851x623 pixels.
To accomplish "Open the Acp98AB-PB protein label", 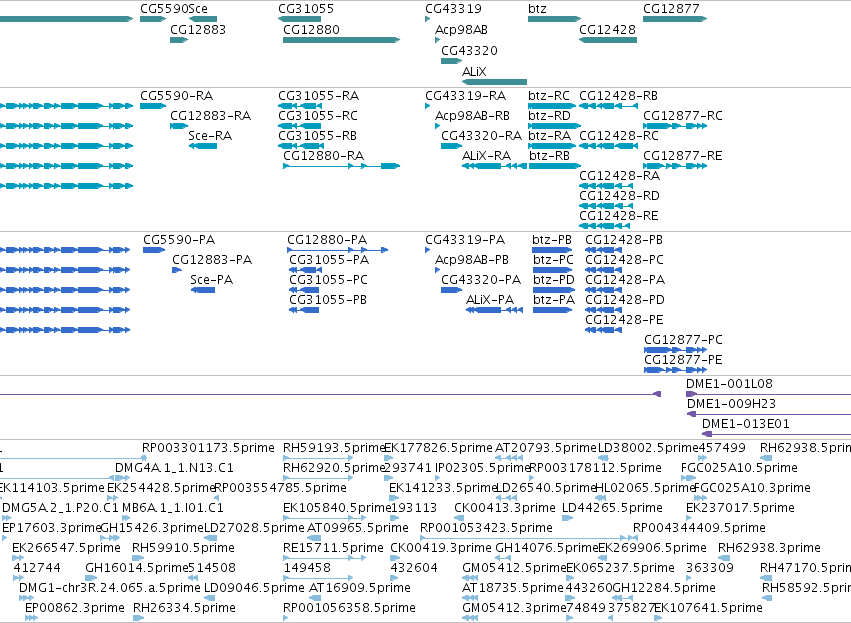I will pyautogui.click(x=472, y=260).
